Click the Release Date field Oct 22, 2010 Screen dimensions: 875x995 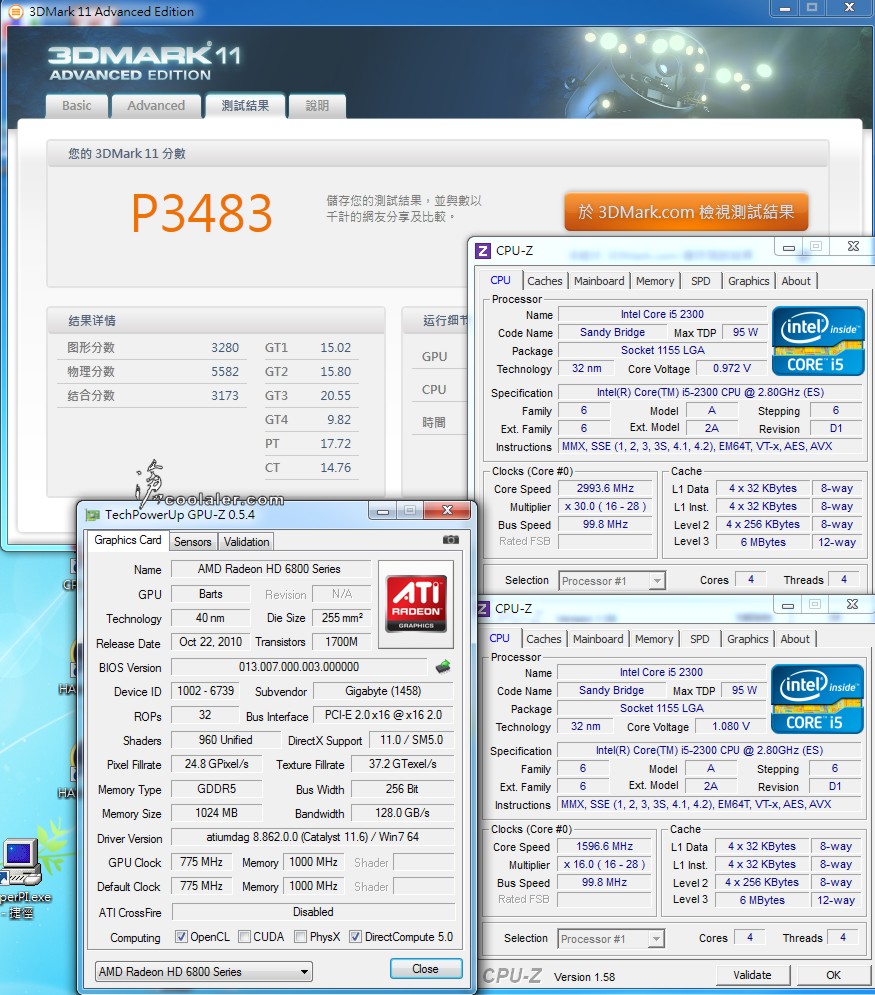click(x=211, y=642)
